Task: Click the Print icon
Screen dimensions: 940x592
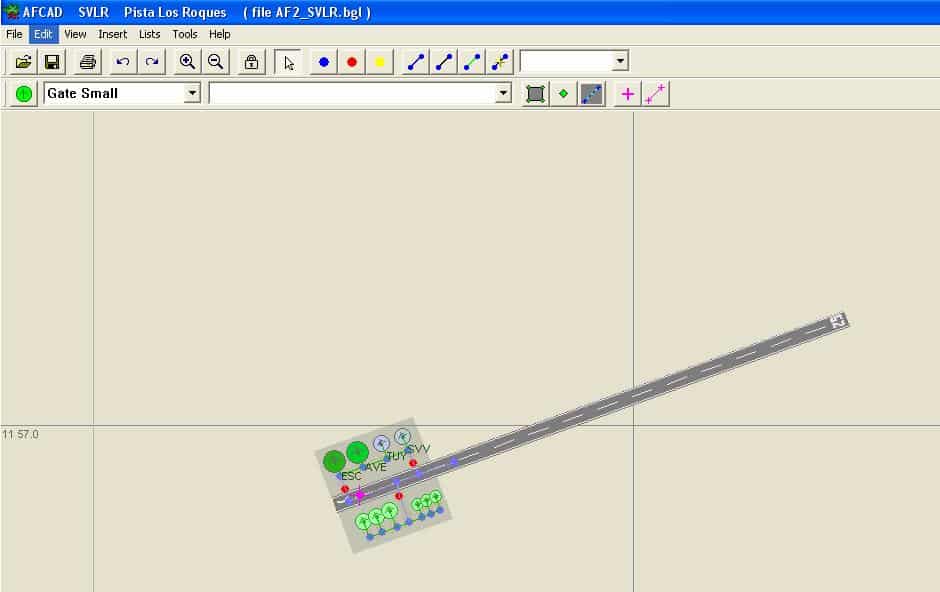Action: 88,62
